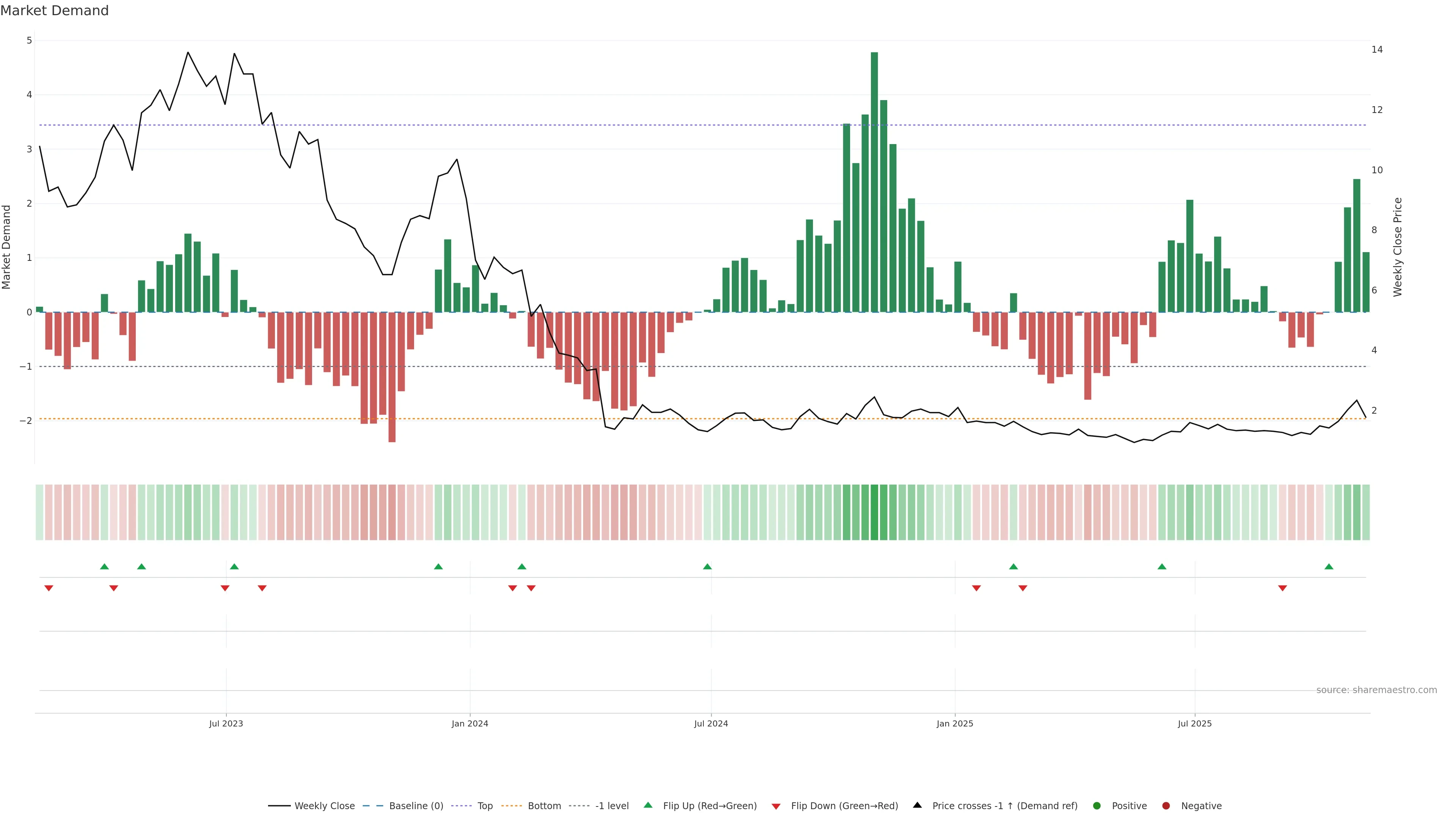Click the Market Demand chart title
Viewport: 1456px width, 819px height.
coord(54,11)
